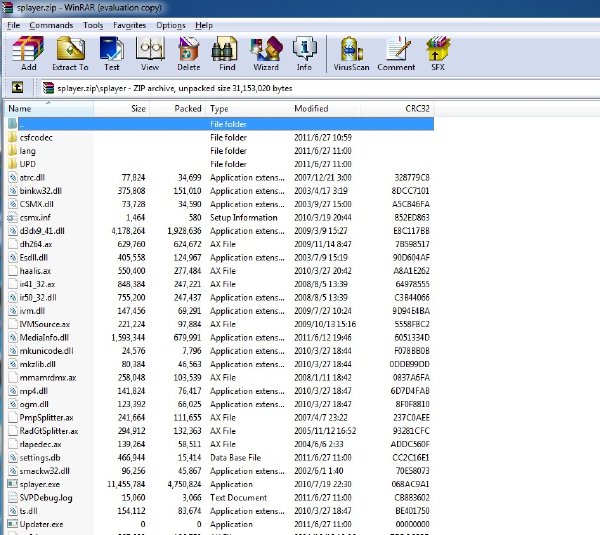Screen dimensions: 600x535
Task: Select the mkzlib.dll file name
Action: click(38, 364)
